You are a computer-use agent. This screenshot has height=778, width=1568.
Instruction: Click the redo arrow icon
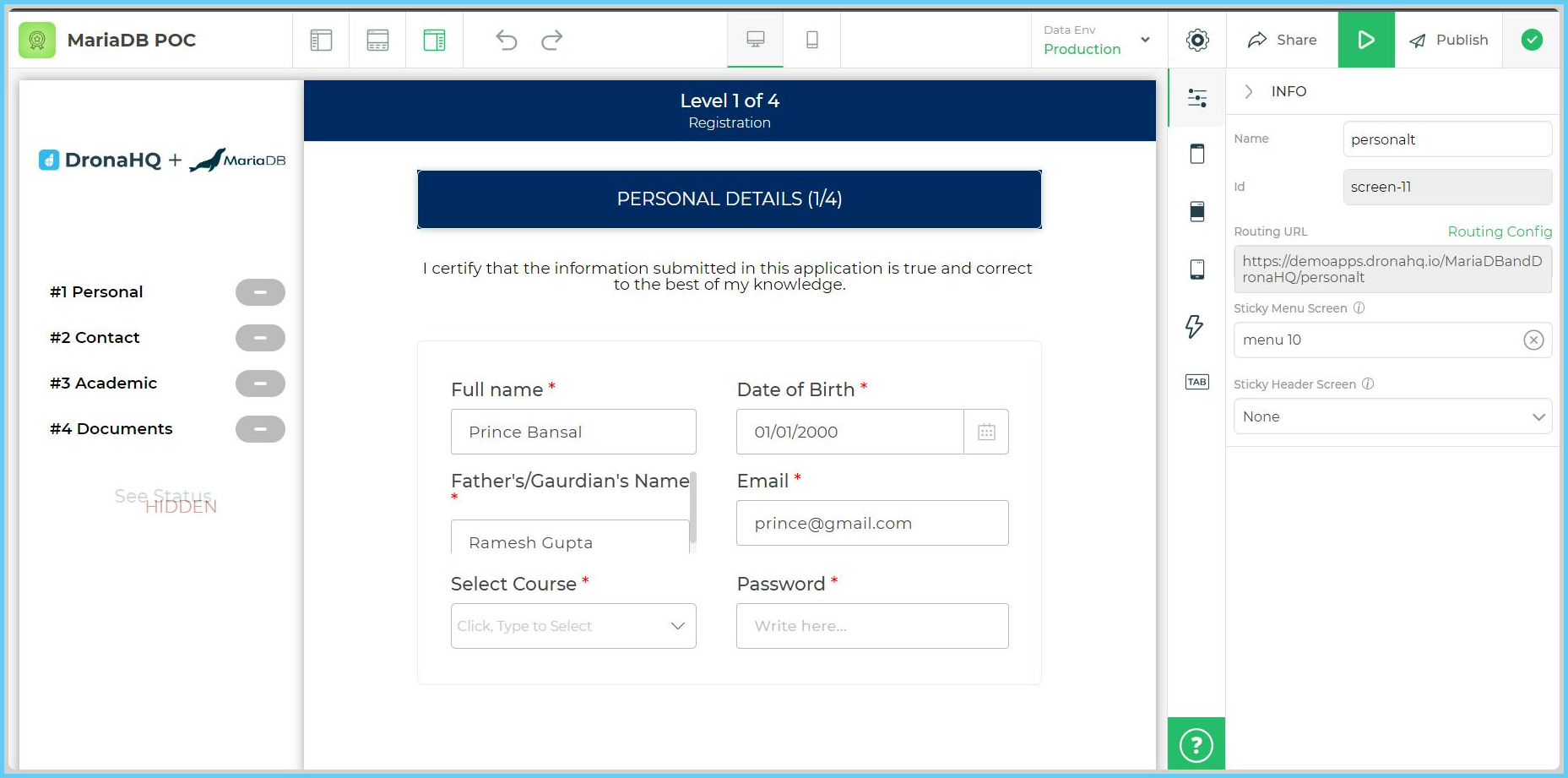[552, 40]
